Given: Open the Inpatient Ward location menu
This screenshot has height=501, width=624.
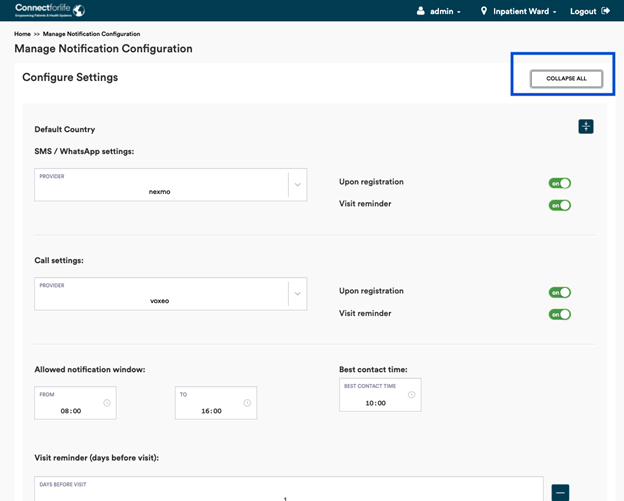Looking at the screenshot, I should coord(520,11).
